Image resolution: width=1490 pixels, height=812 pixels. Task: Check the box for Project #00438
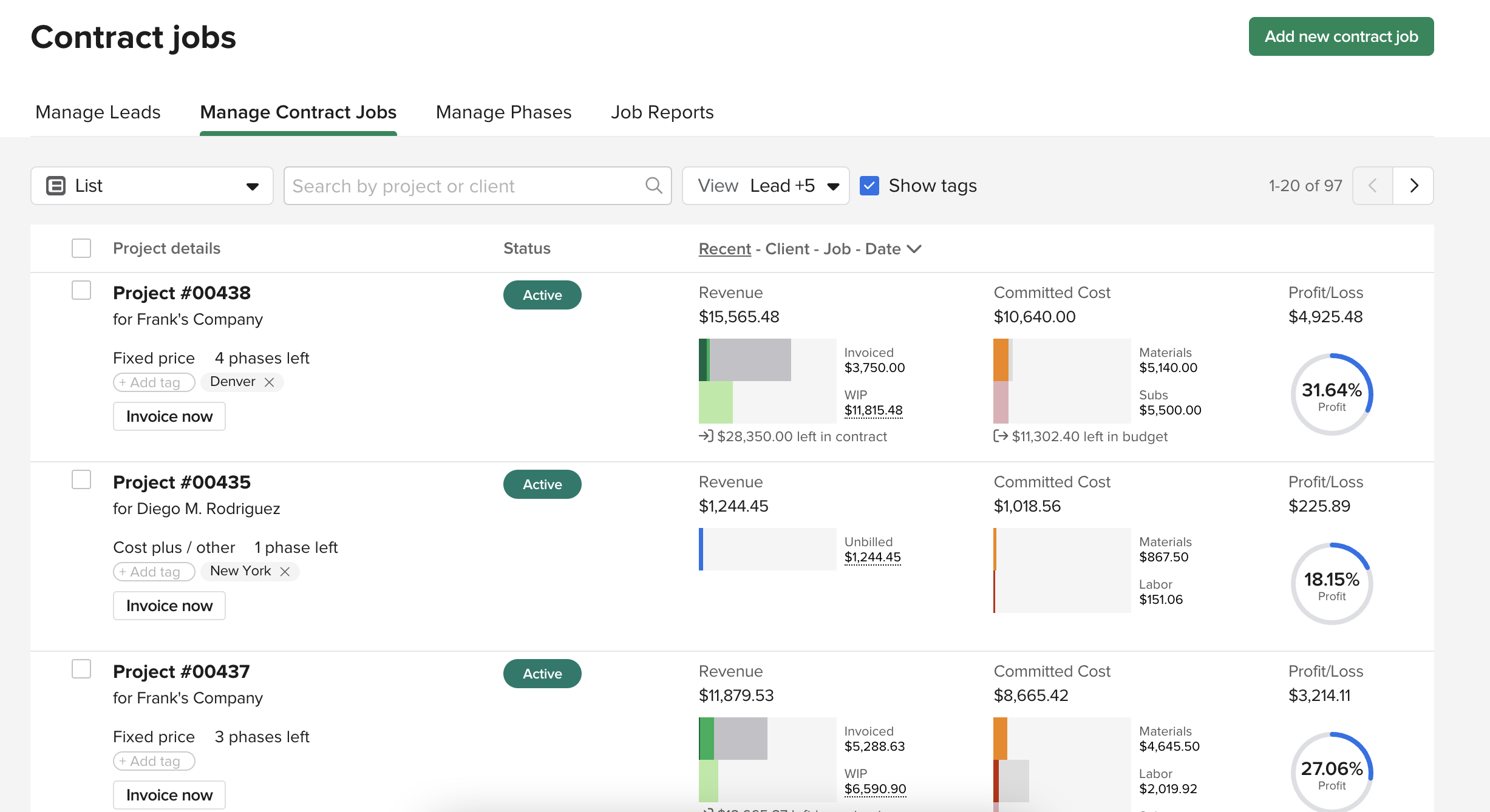tap(81, 290)
